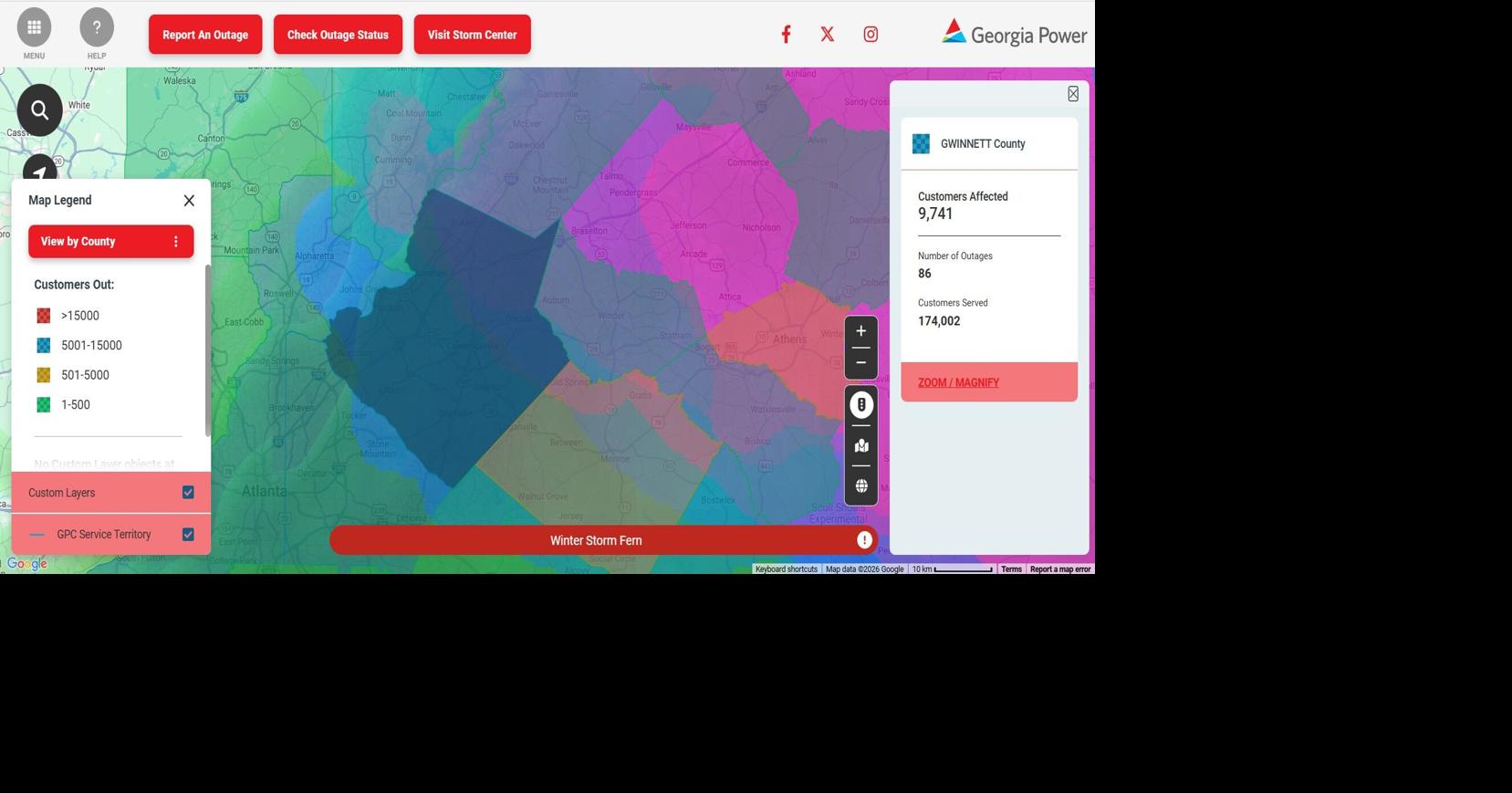Click the Check Outage Status button
Image resolution: width=1512 pixels, height=793 pixels.
click(x=338, y=35)
